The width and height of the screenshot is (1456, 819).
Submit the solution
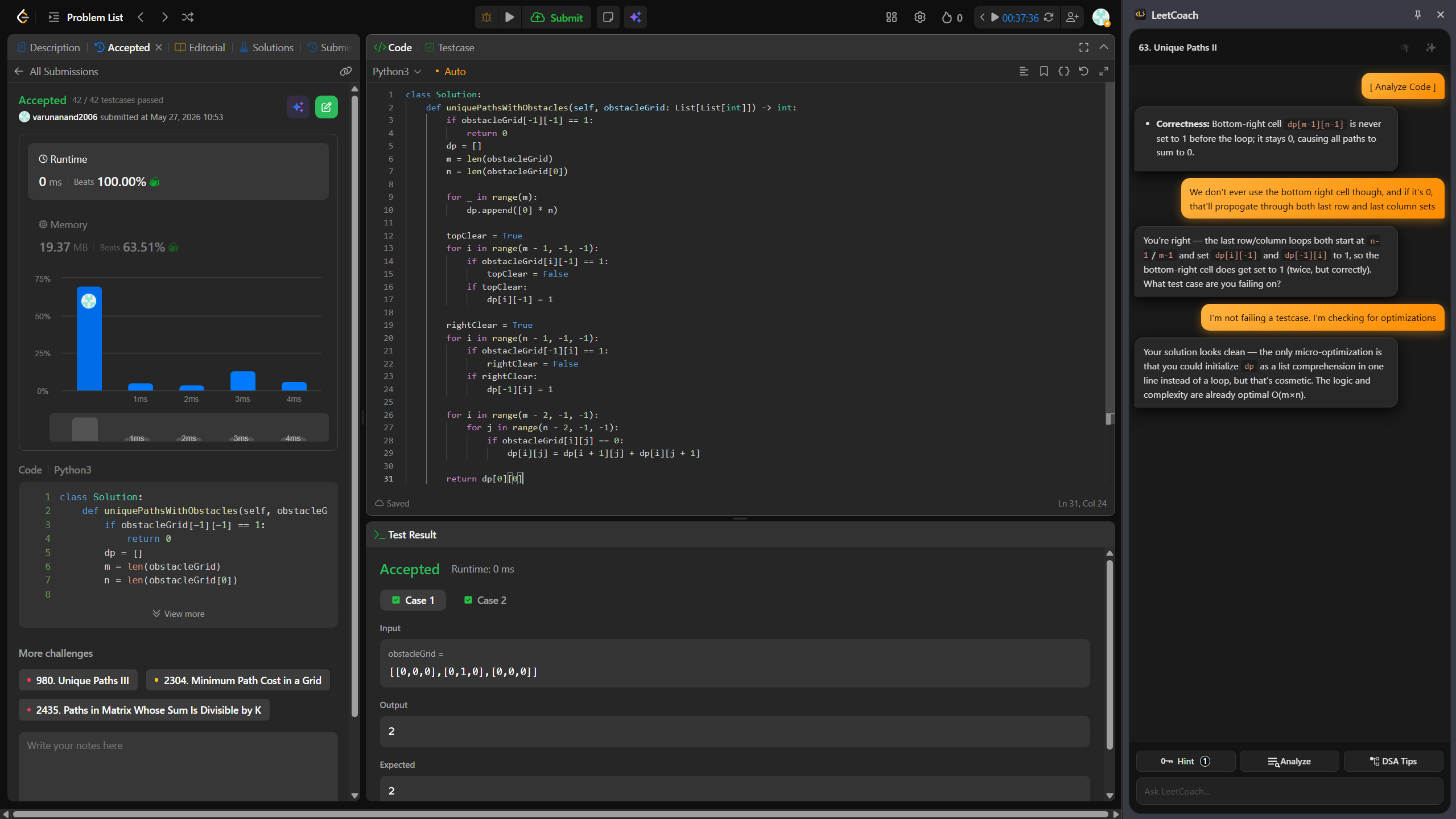click(556, 18)
